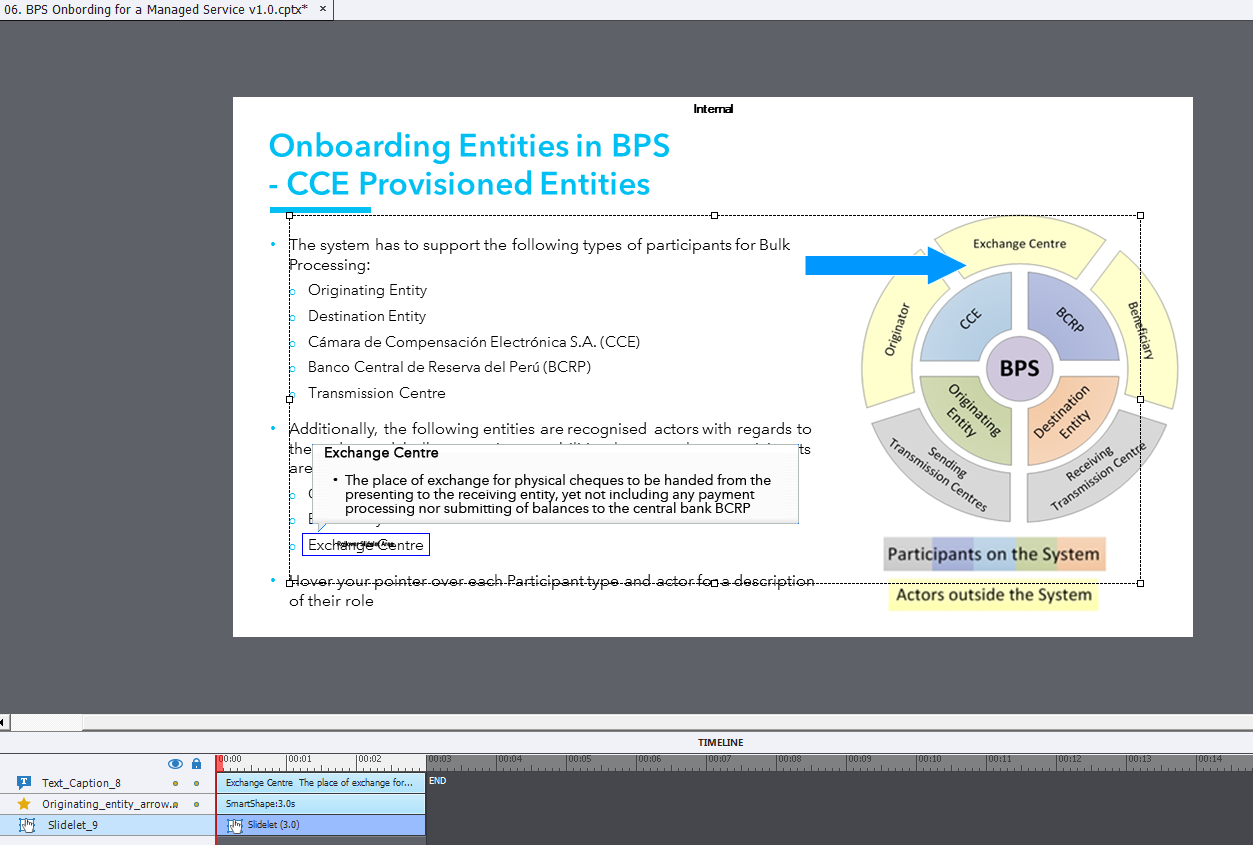Click the Text_Caption_8 caption type icon
Image resolution: width=1253 pixels, height=845 pixels.
click(24, 783)
